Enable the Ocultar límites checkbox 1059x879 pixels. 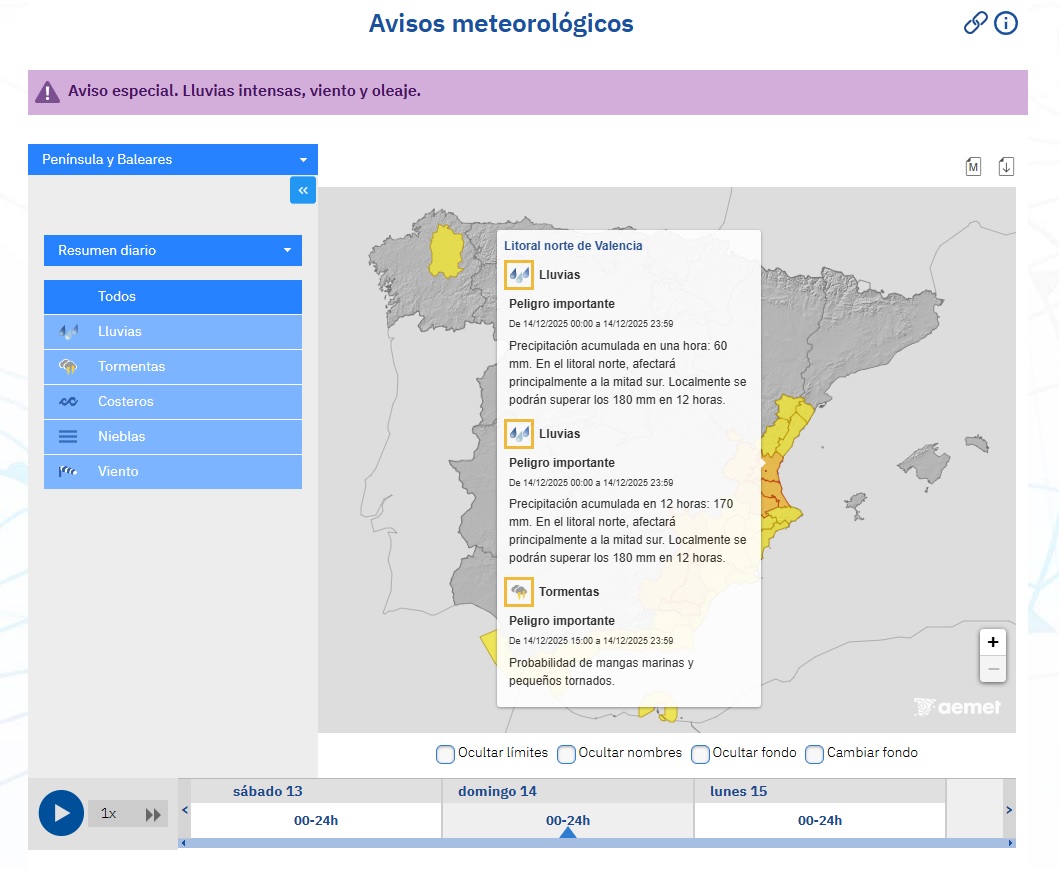[445, 754]
